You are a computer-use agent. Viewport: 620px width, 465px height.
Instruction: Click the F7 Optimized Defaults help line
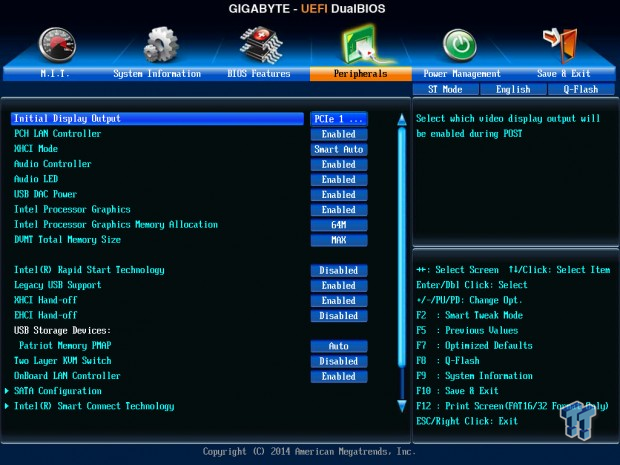474,346
